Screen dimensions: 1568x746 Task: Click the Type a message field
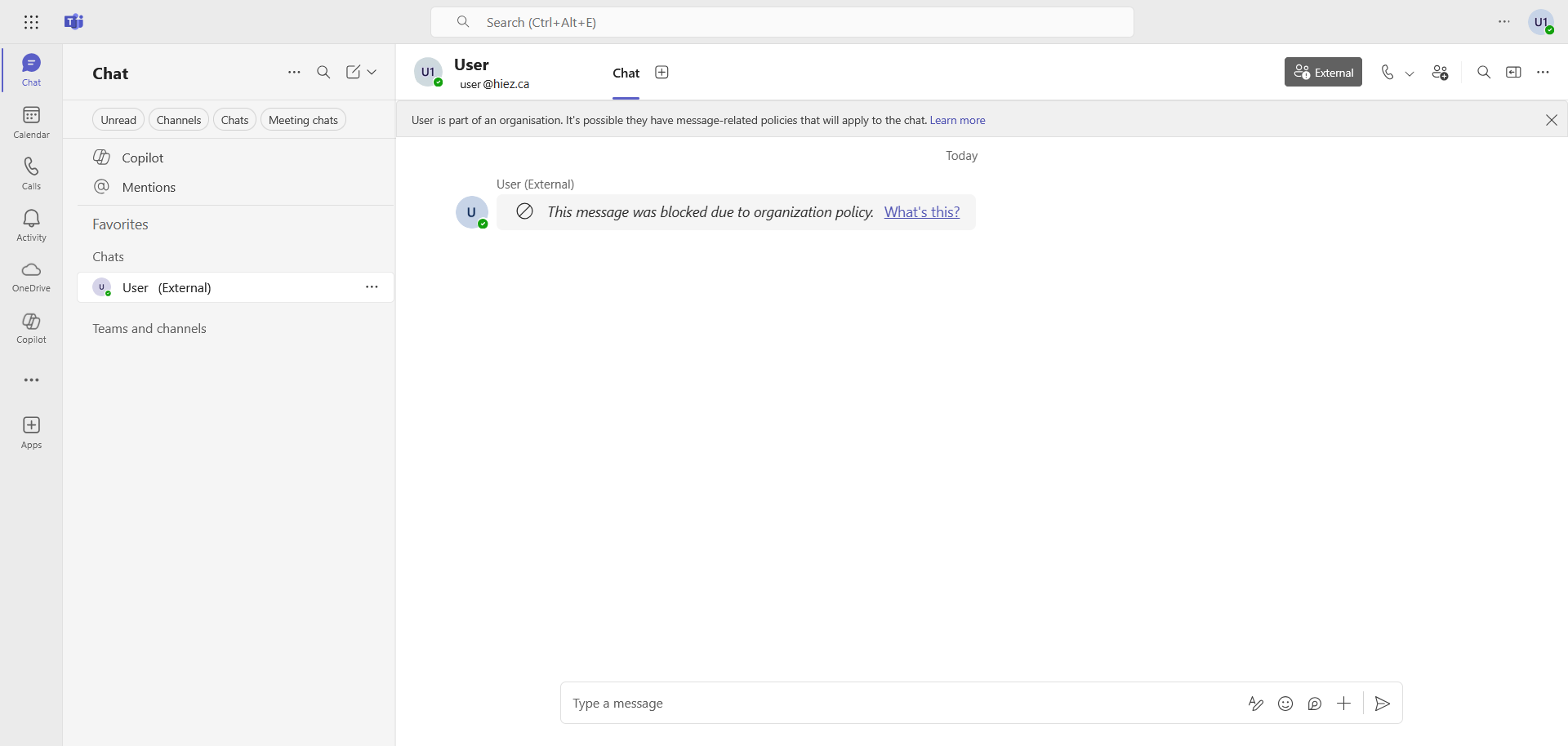898,704
